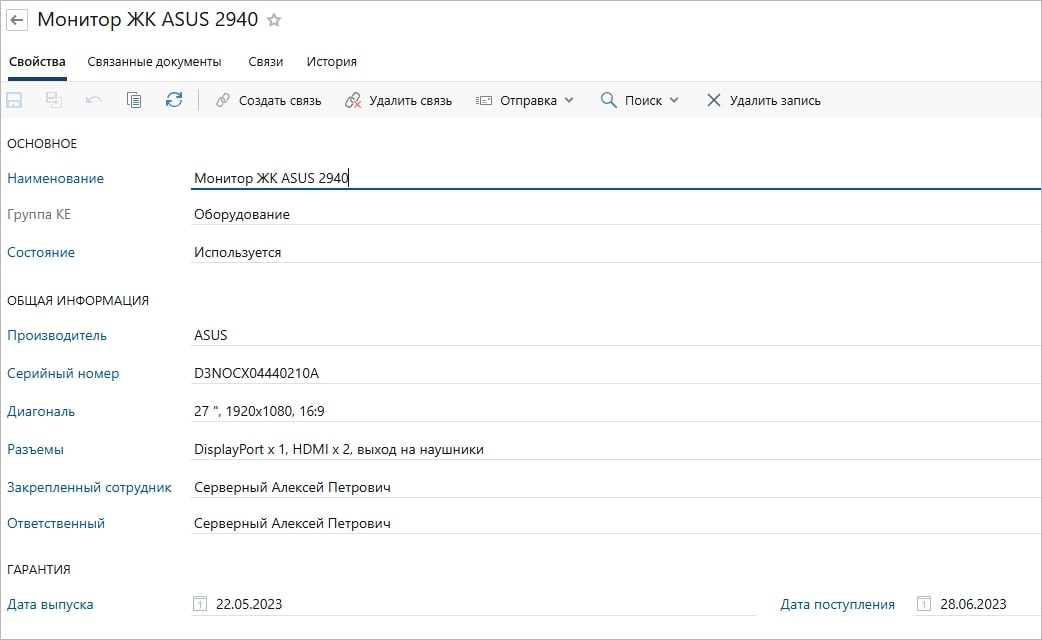Open calendar icon for Дата выпуска

click(200, 604)
